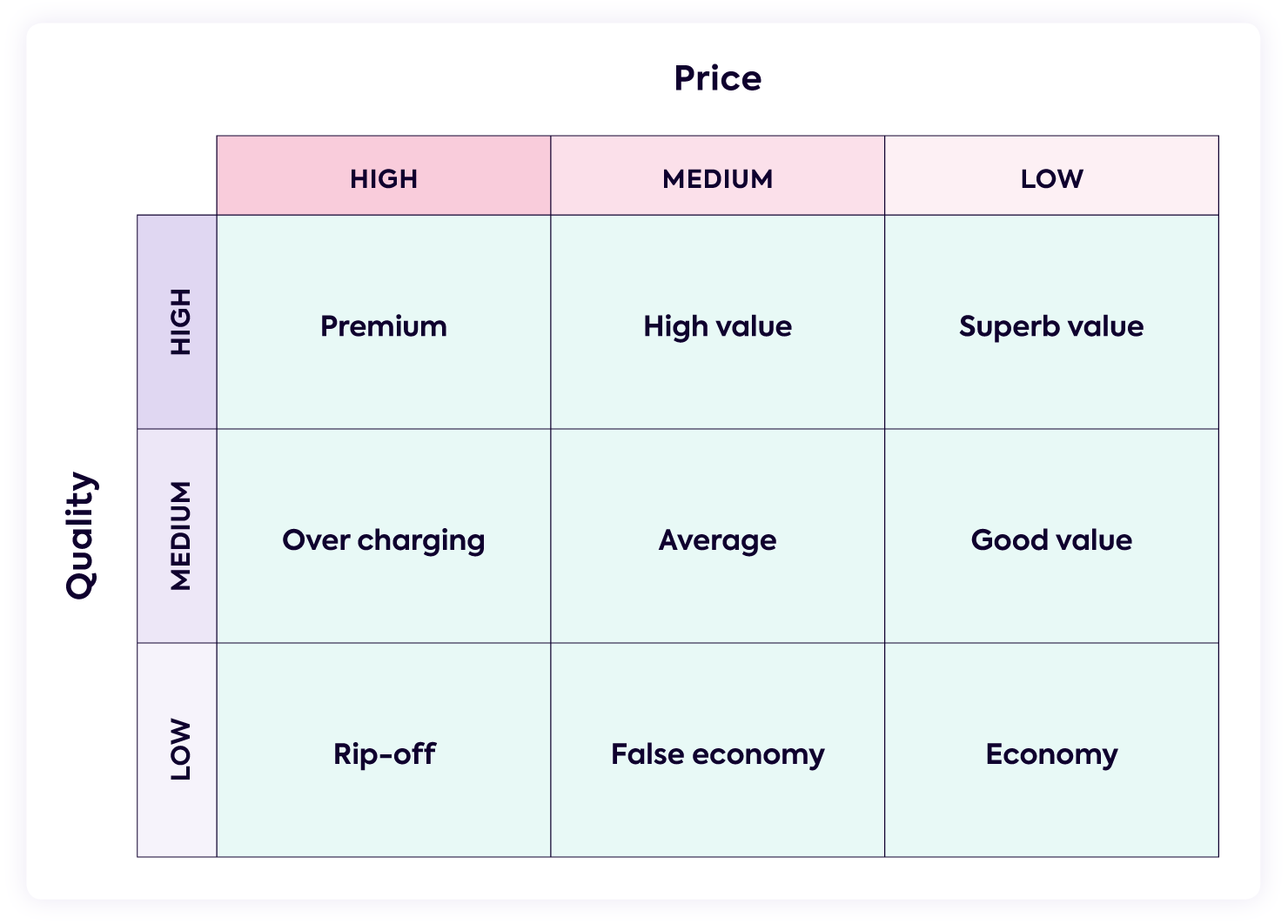Select the Rip-off cell
Screen dimensions: 1288x924
coord(384,753)
